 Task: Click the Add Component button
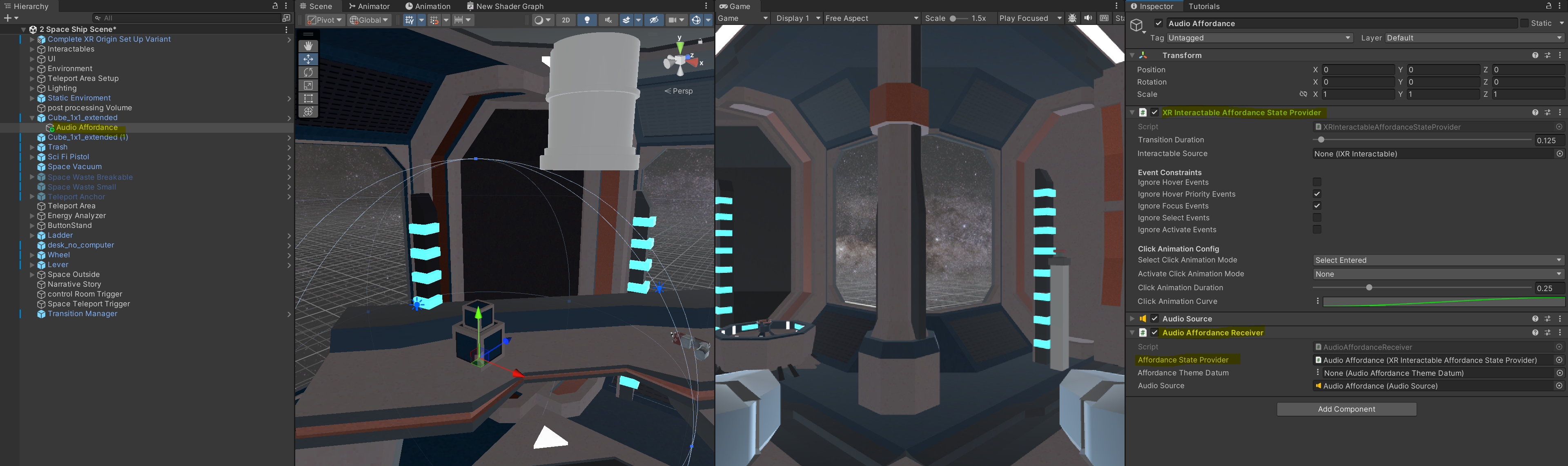click(1346, 409)
